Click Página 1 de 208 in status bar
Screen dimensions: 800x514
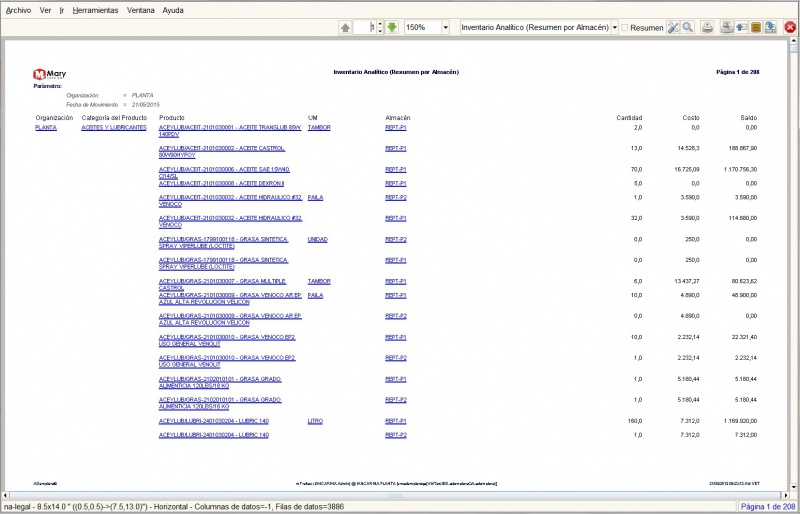pyautogui.click(x=768, y=507)
